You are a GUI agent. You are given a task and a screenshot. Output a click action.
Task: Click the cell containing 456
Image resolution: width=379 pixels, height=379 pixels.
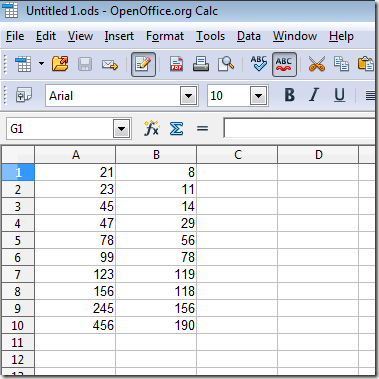click(x=75, y=325)
